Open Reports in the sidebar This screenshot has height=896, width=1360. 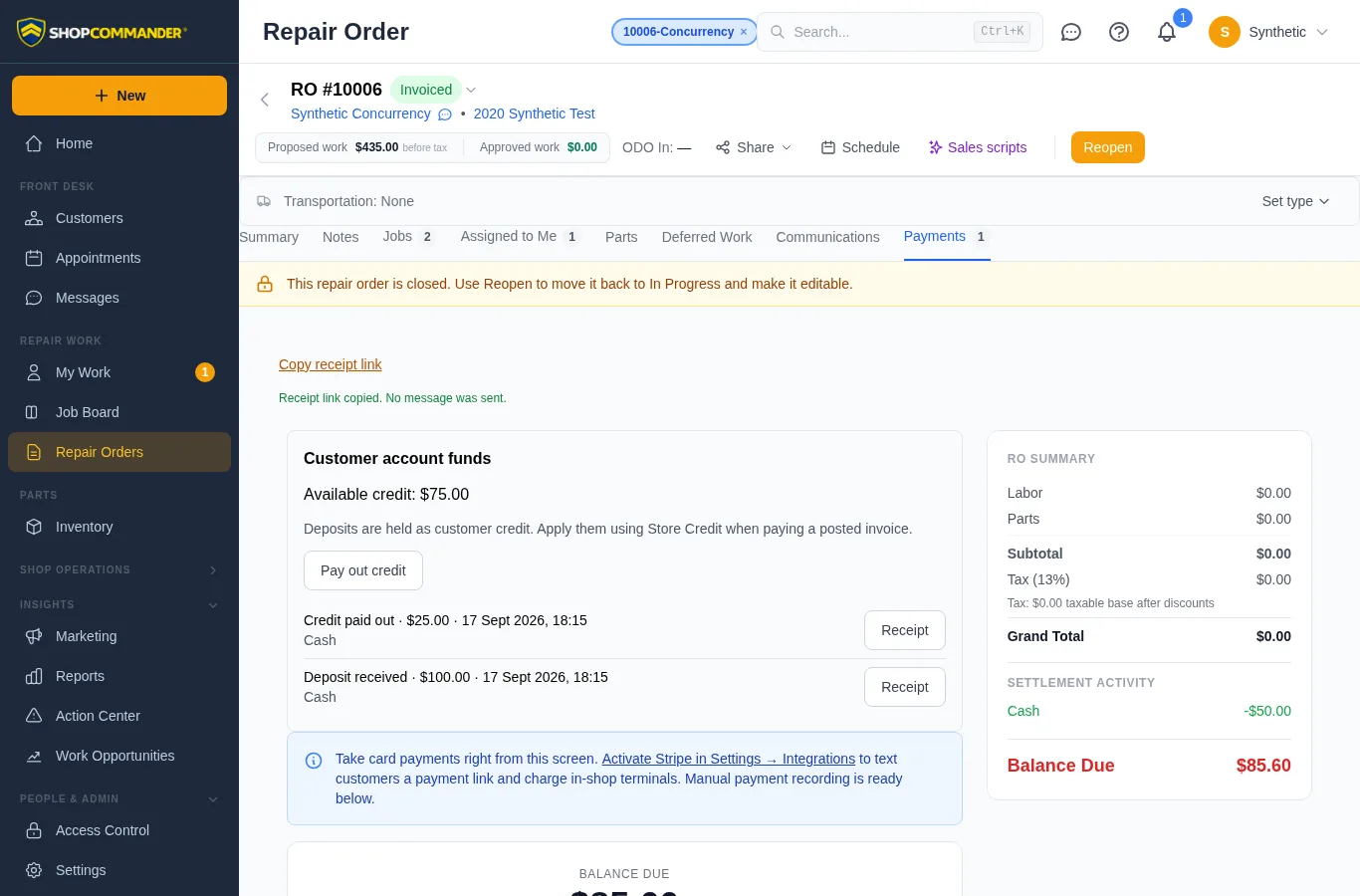click(119, 676)
